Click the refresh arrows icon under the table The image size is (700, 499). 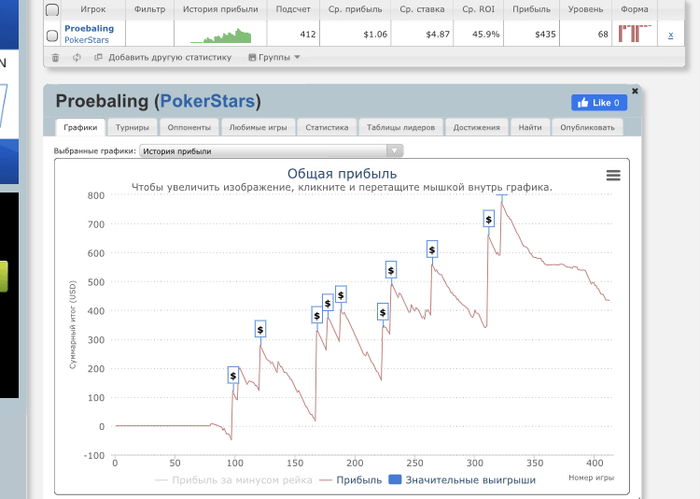[x=77, y=57]
